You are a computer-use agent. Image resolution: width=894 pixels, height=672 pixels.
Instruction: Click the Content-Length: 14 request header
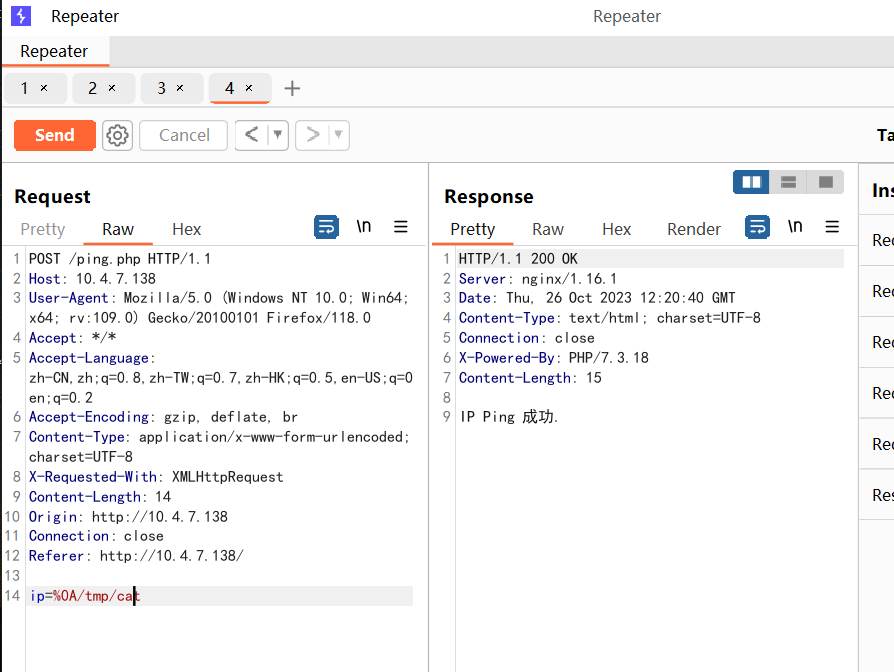point(100,497)
